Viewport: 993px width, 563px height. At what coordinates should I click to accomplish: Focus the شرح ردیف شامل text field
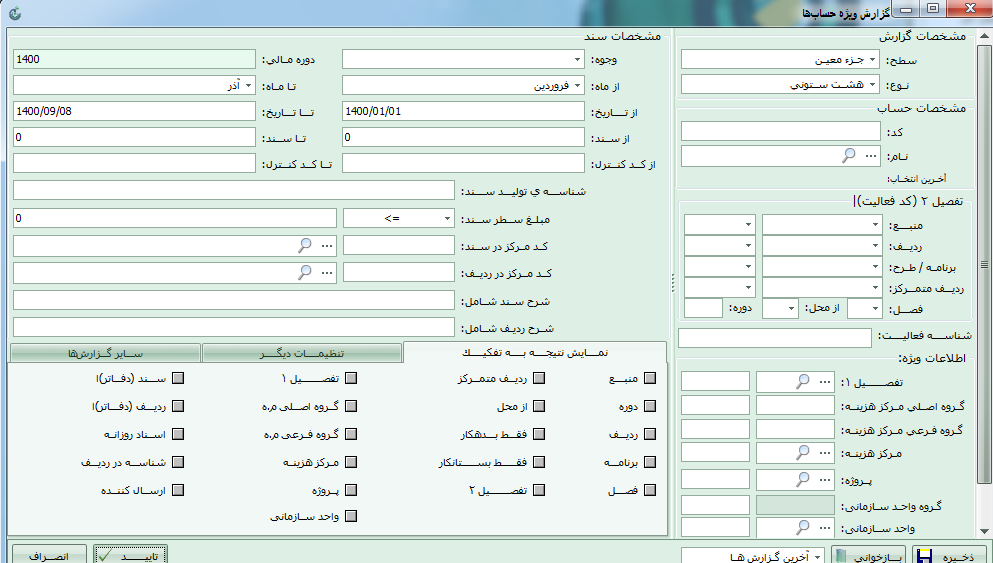coord(234,327)
